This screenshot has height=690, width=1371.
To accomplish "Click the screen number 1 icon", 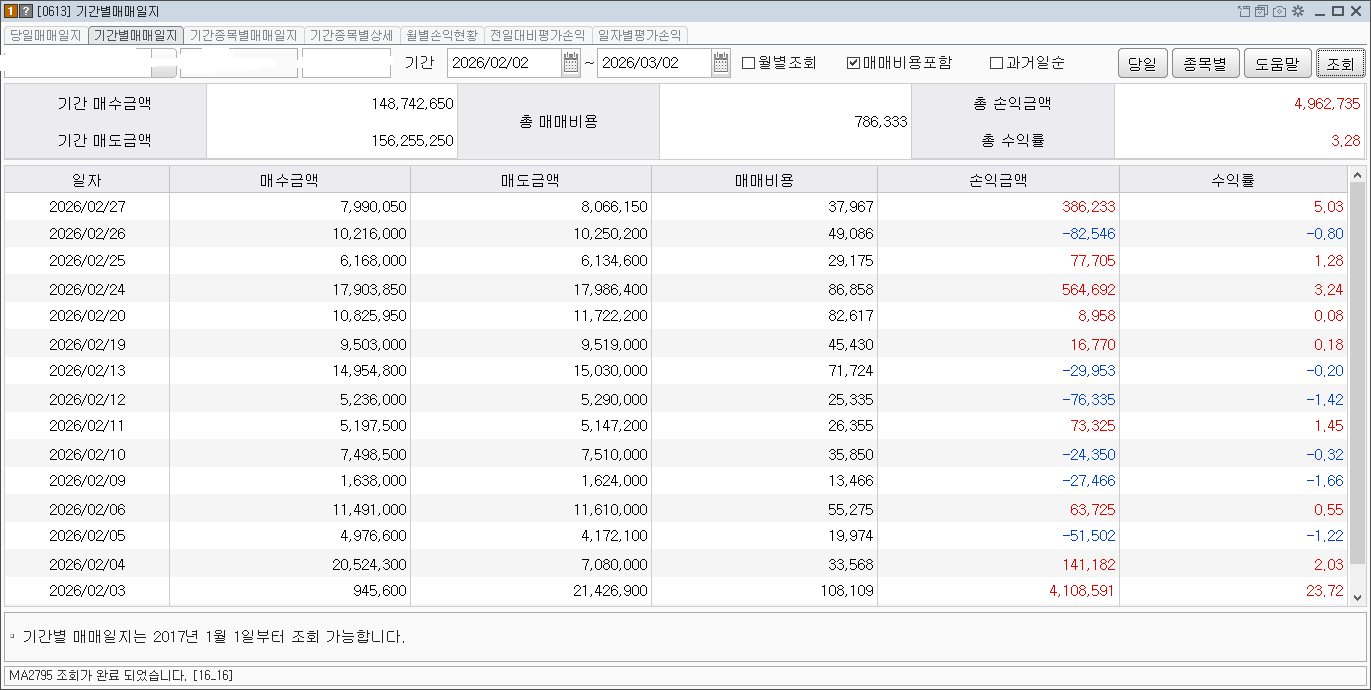I will (x=11, y=10).
